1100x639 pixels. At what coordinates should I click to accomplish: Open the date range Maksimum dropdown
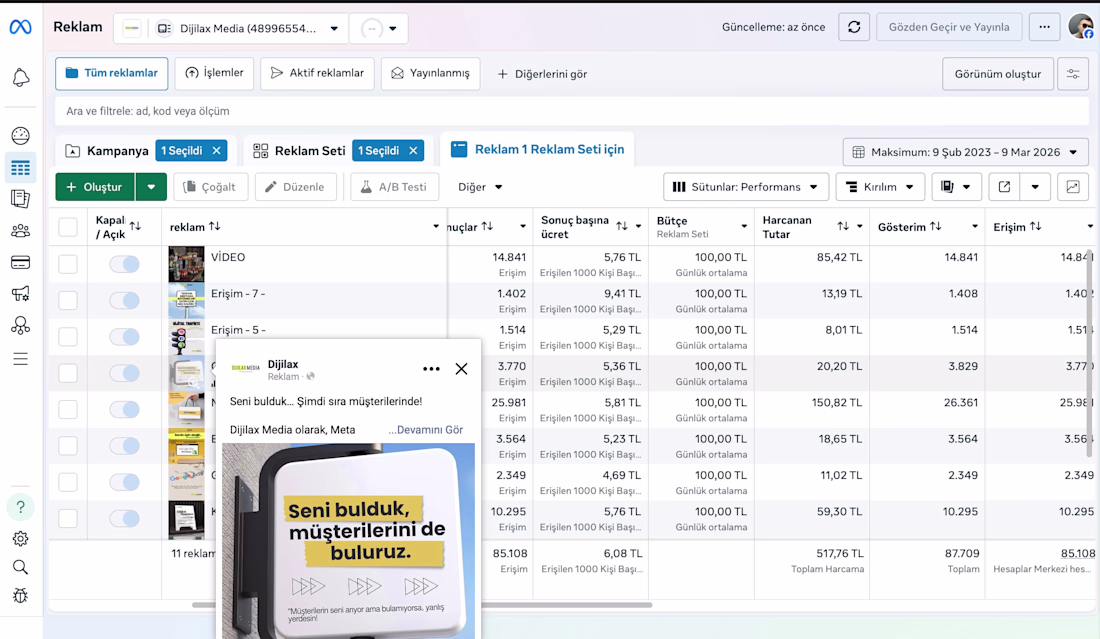click(x=965, y=152)
